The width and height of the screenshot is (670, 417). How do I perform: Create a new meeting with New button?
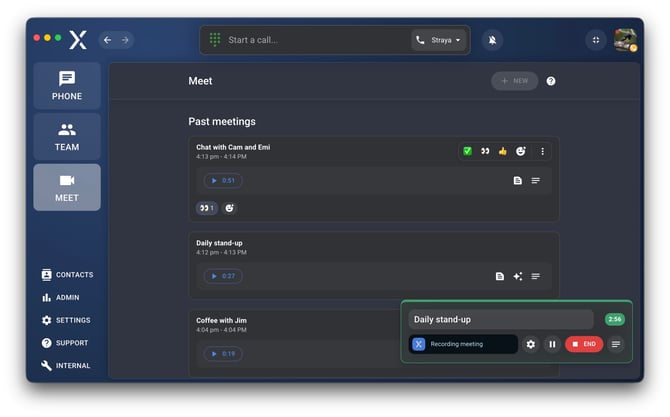coord(514,81)
